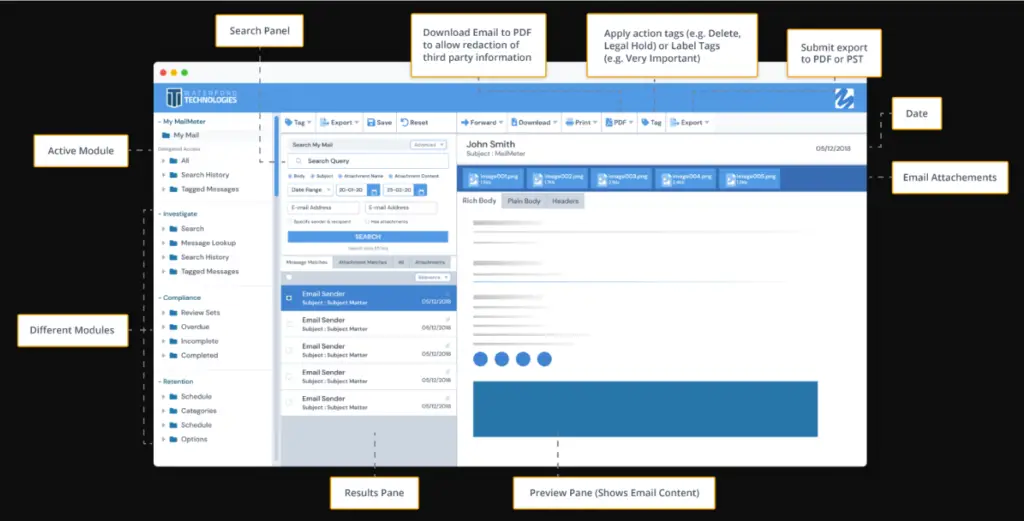This screenshot has width=1024, height=521.
Task: Open Export menu at the end of the preview toolbar
Action: [690, 123]
